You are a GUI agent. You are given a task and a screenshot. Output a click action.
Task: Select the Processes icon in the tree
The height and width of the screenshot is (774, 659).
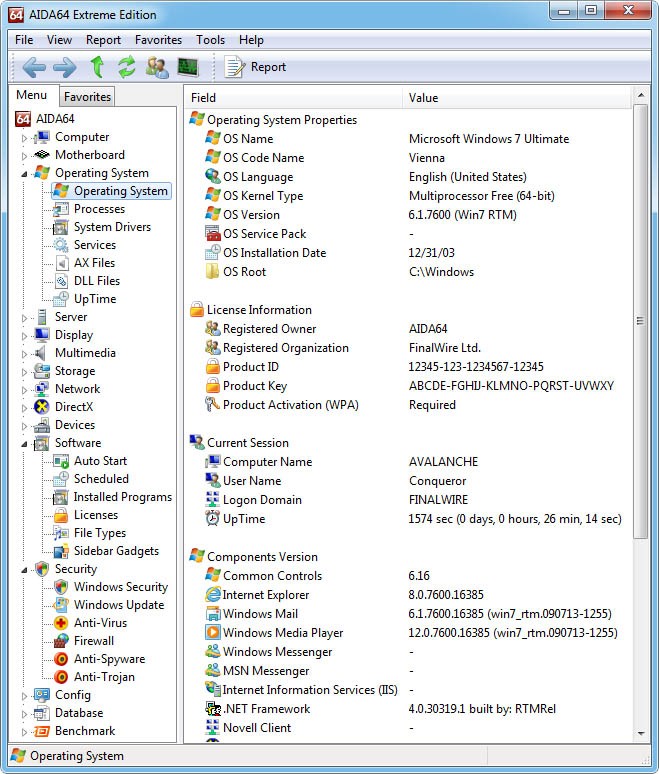coord(61,209)
